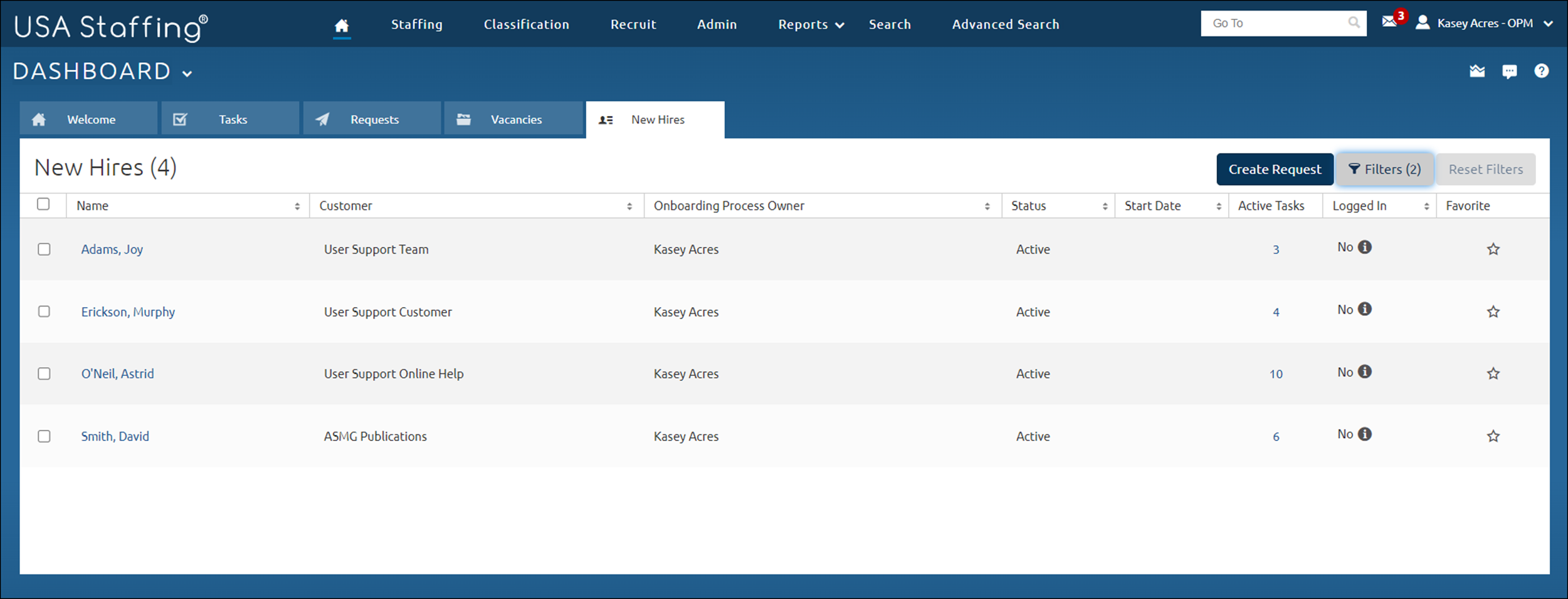Switch to the Vacancies tab
The width and height of the screenshot is (1568, 599).
tap(515, 118)
